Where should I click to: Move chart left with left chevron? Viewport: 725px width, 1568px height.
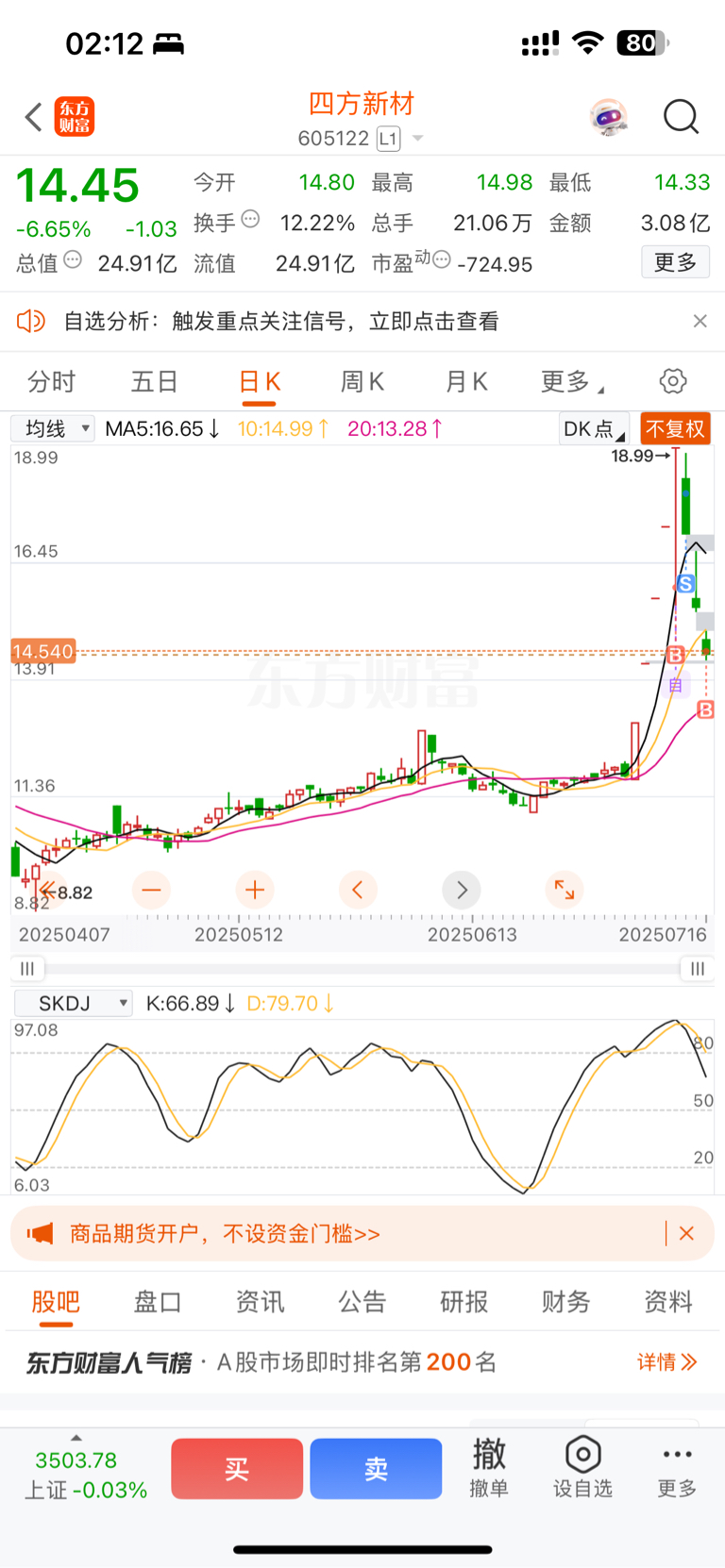point(358,889)
